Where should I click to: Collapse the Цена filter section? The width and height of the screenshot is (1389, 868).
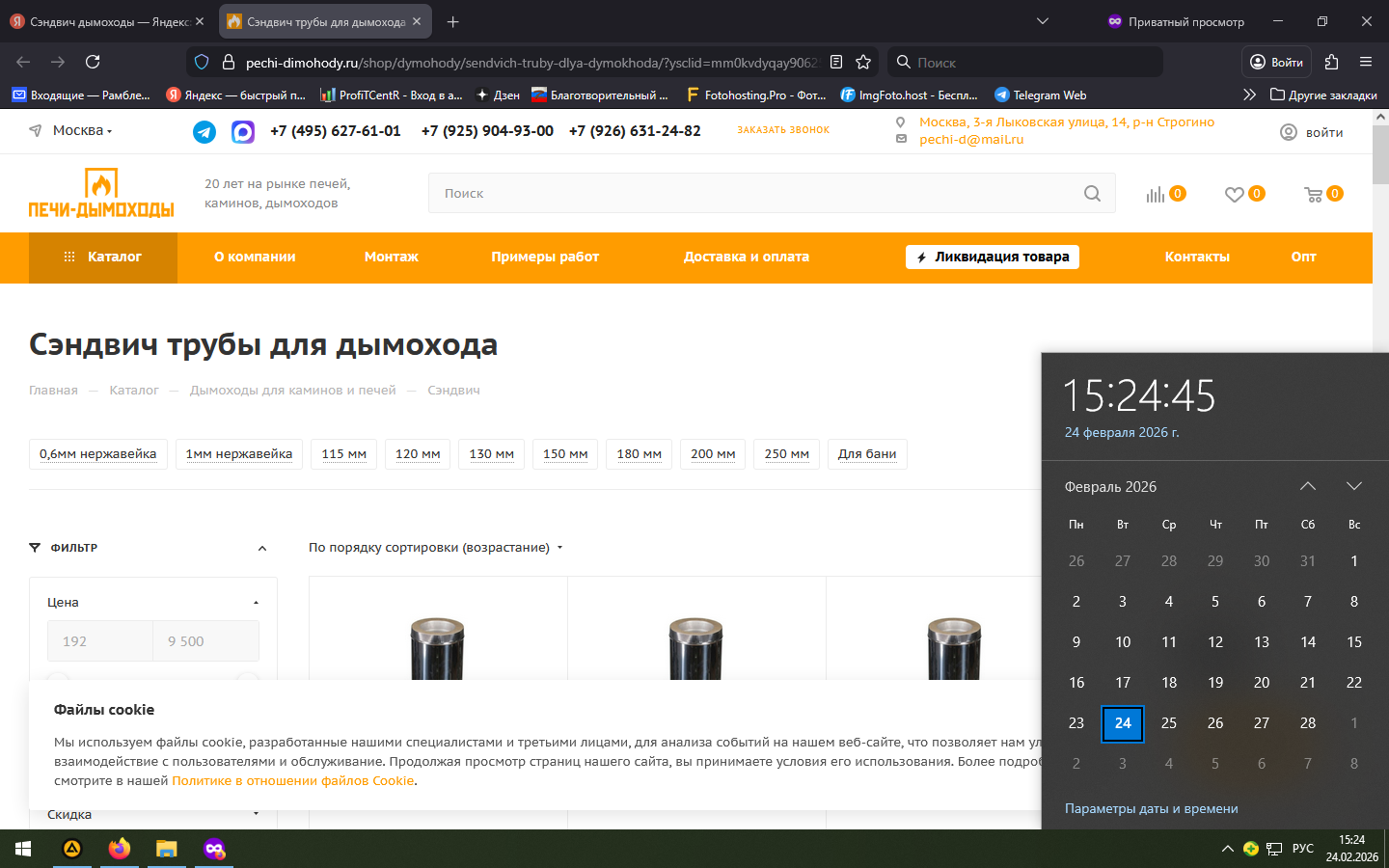[256, 603]
